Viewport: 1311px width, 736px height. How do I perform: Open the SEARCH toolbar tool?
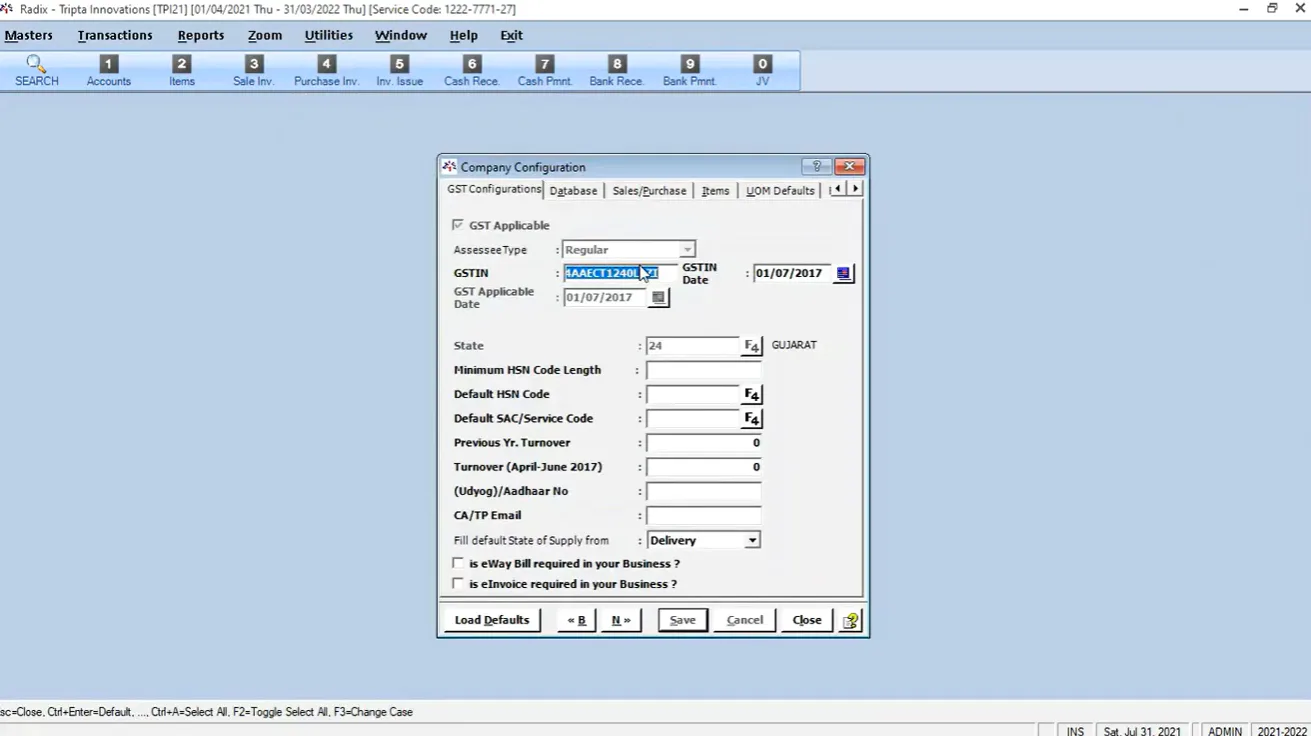37,71
